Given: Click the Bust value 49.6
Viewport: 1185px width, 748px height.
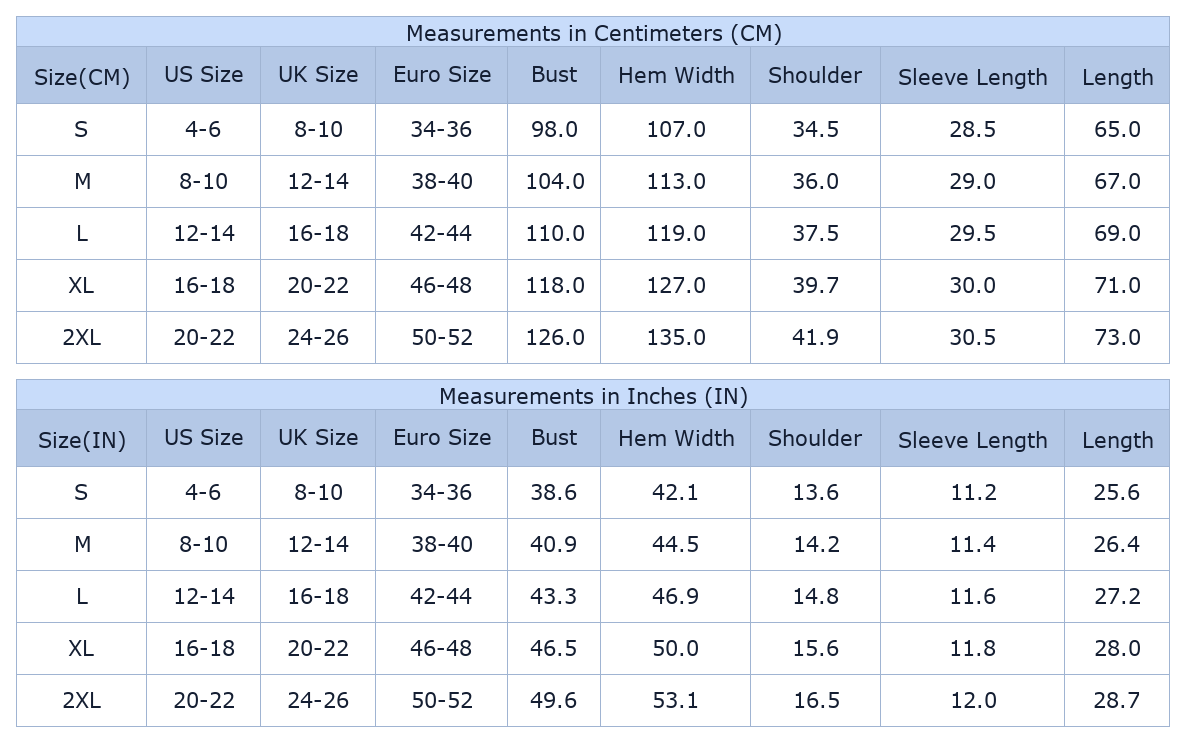Looking at the screenshot, I should 554,701.
